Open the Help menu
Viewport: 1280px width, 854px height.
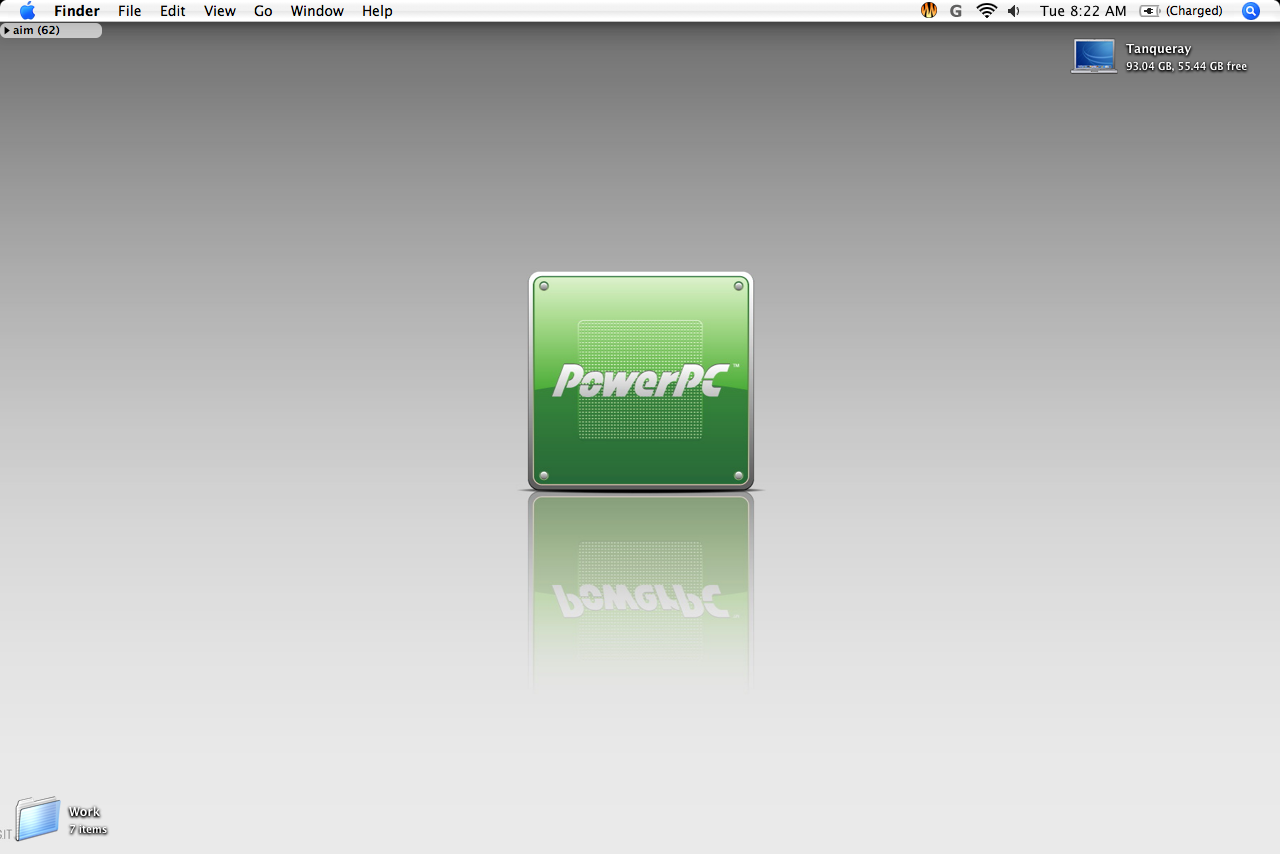point(377,11)
